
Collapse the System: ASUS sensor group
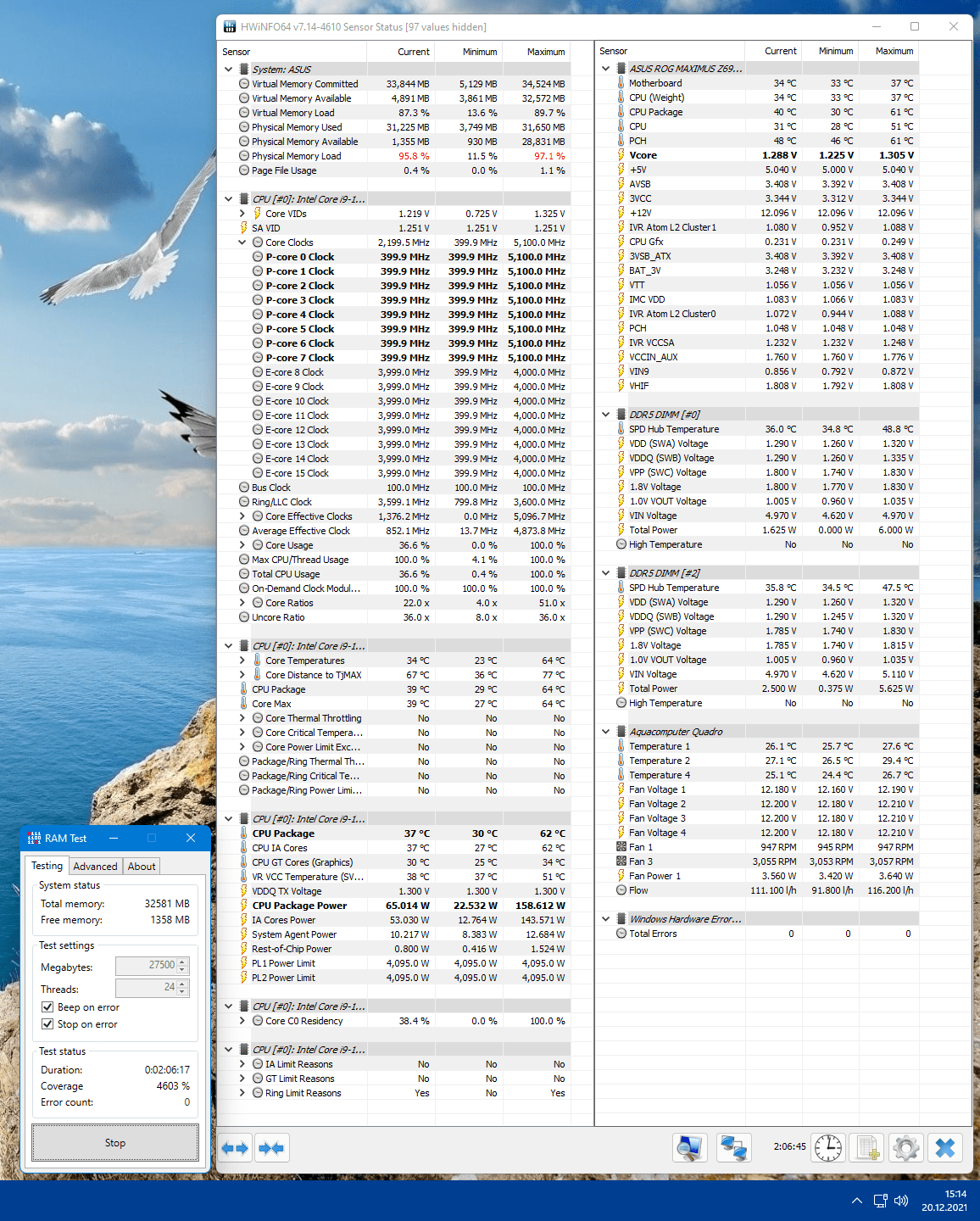click(x=228, y=70)
